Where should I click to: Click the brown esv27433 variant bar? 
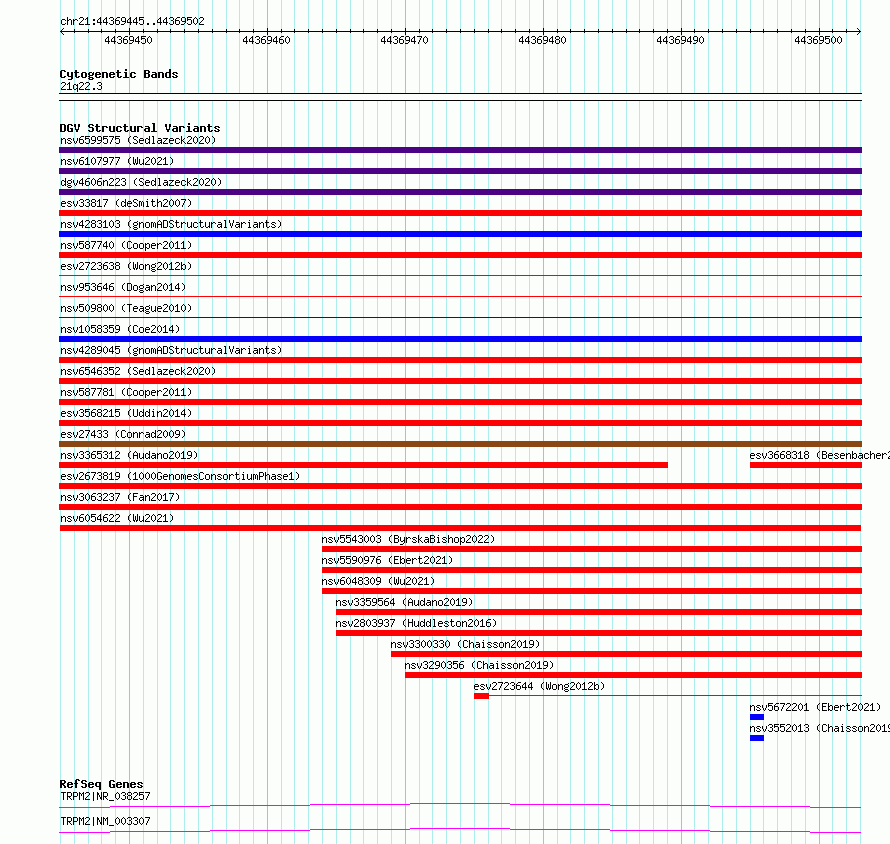(x=460, y=444)
